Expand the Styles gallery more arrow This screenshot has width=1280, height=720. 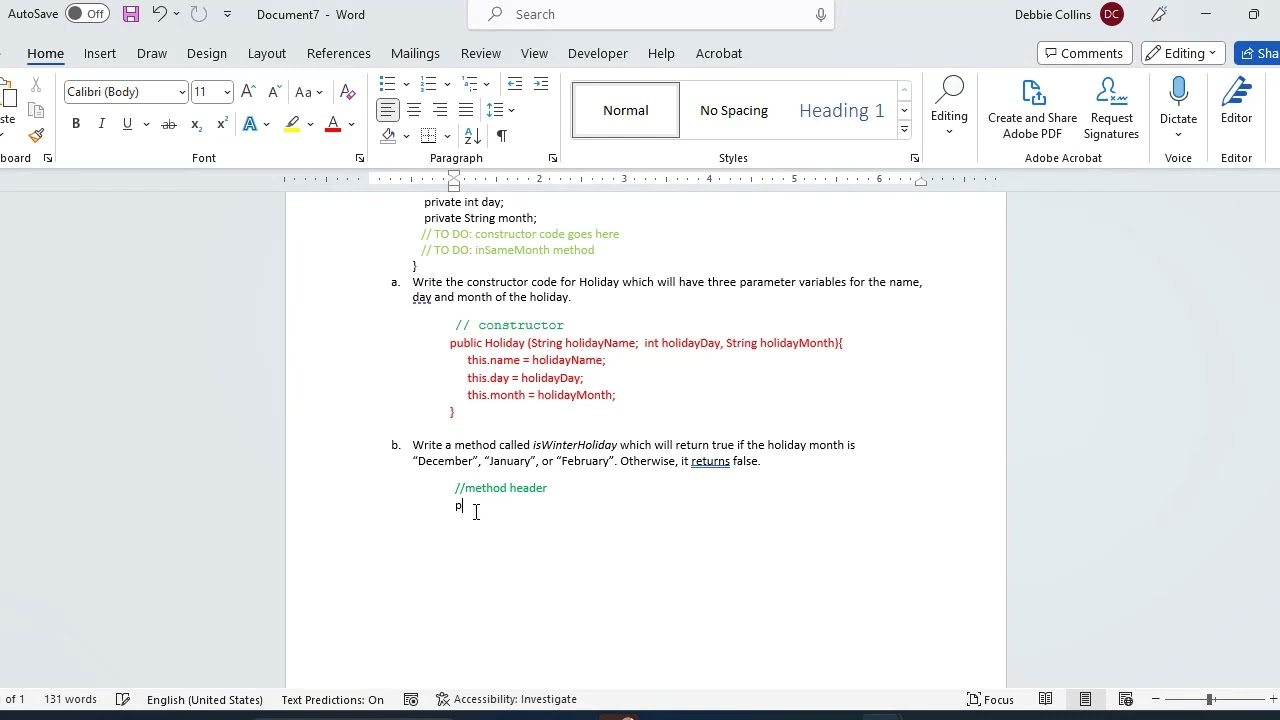[x=904, y=130]
